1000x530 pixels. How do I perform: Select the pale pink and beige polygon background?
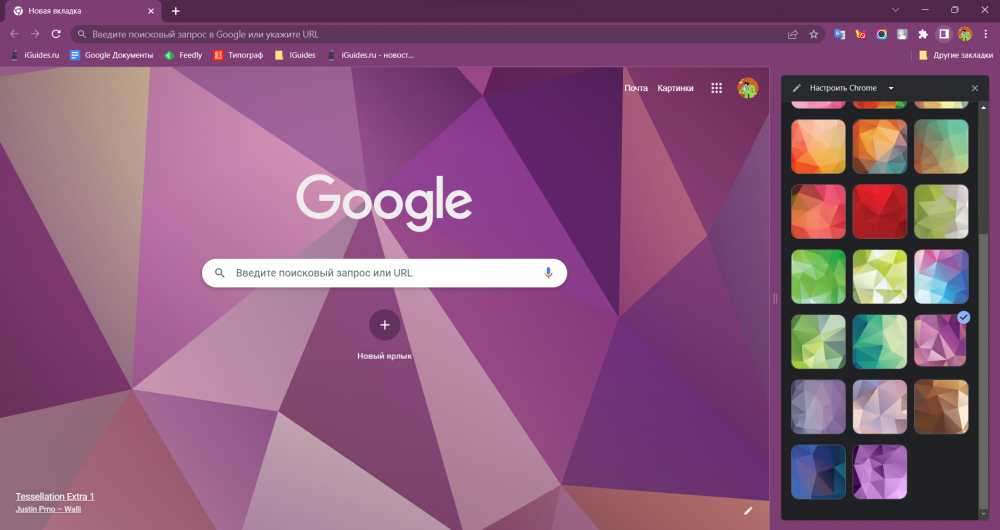879,407
